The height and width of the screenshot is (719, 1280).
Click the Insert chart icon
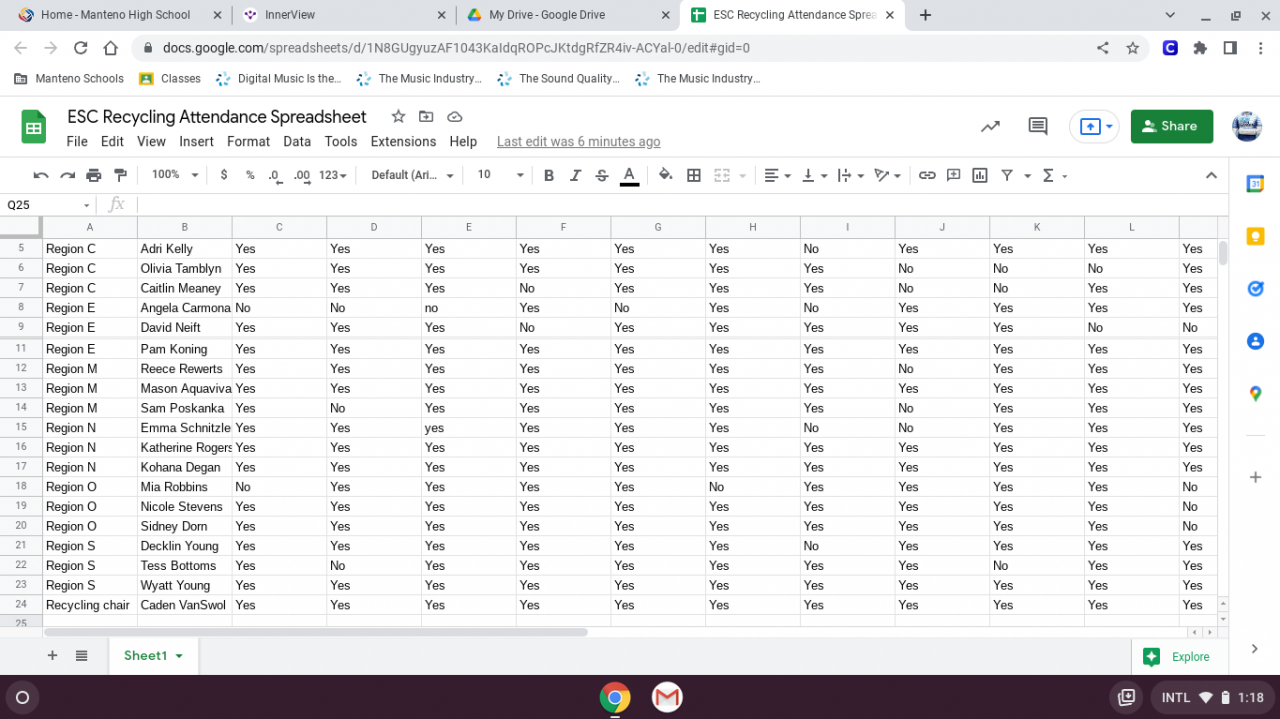coord(980,175)
